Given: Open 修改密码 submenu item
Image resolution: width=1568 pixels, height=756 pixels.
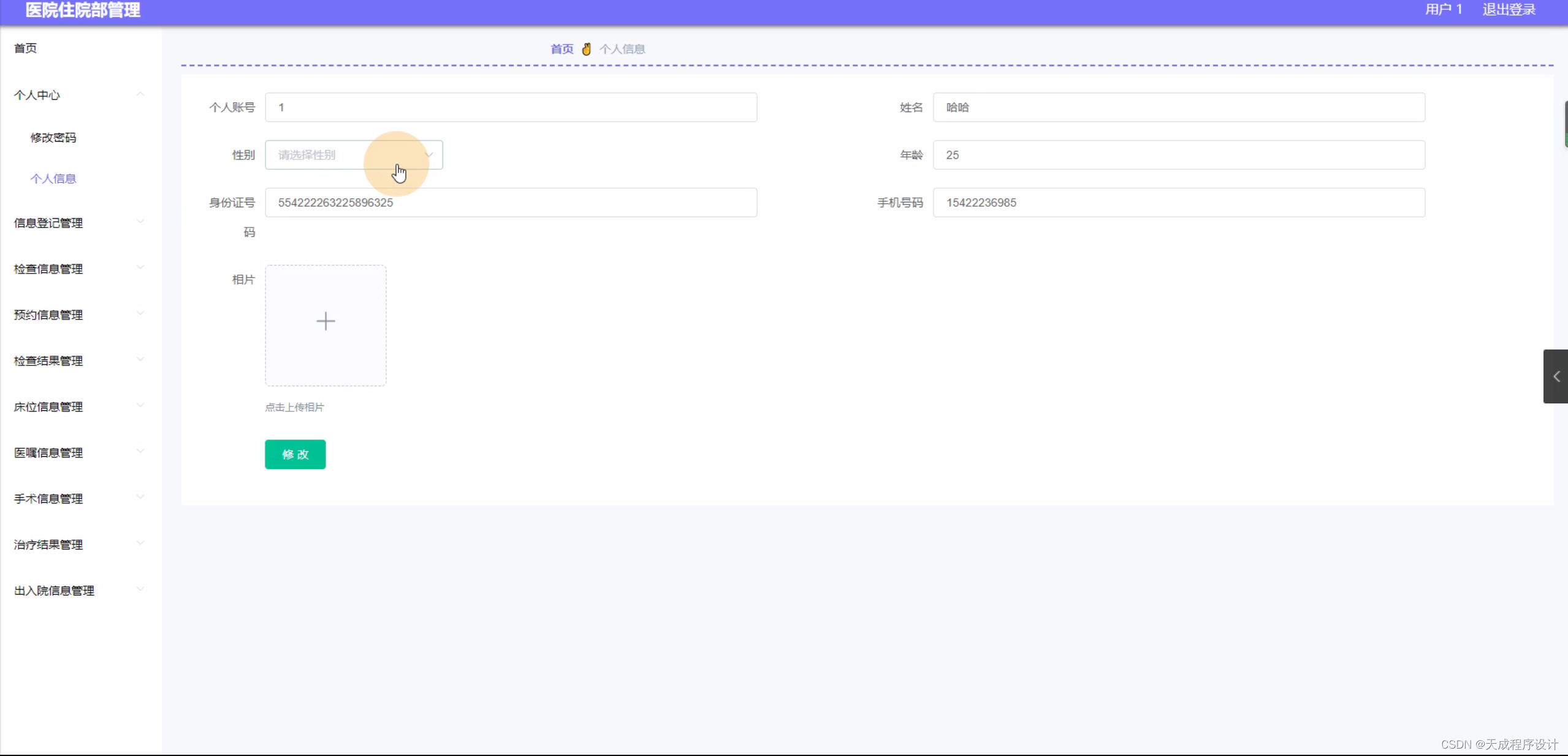Looking at the screenshot, I should point(53,137).
